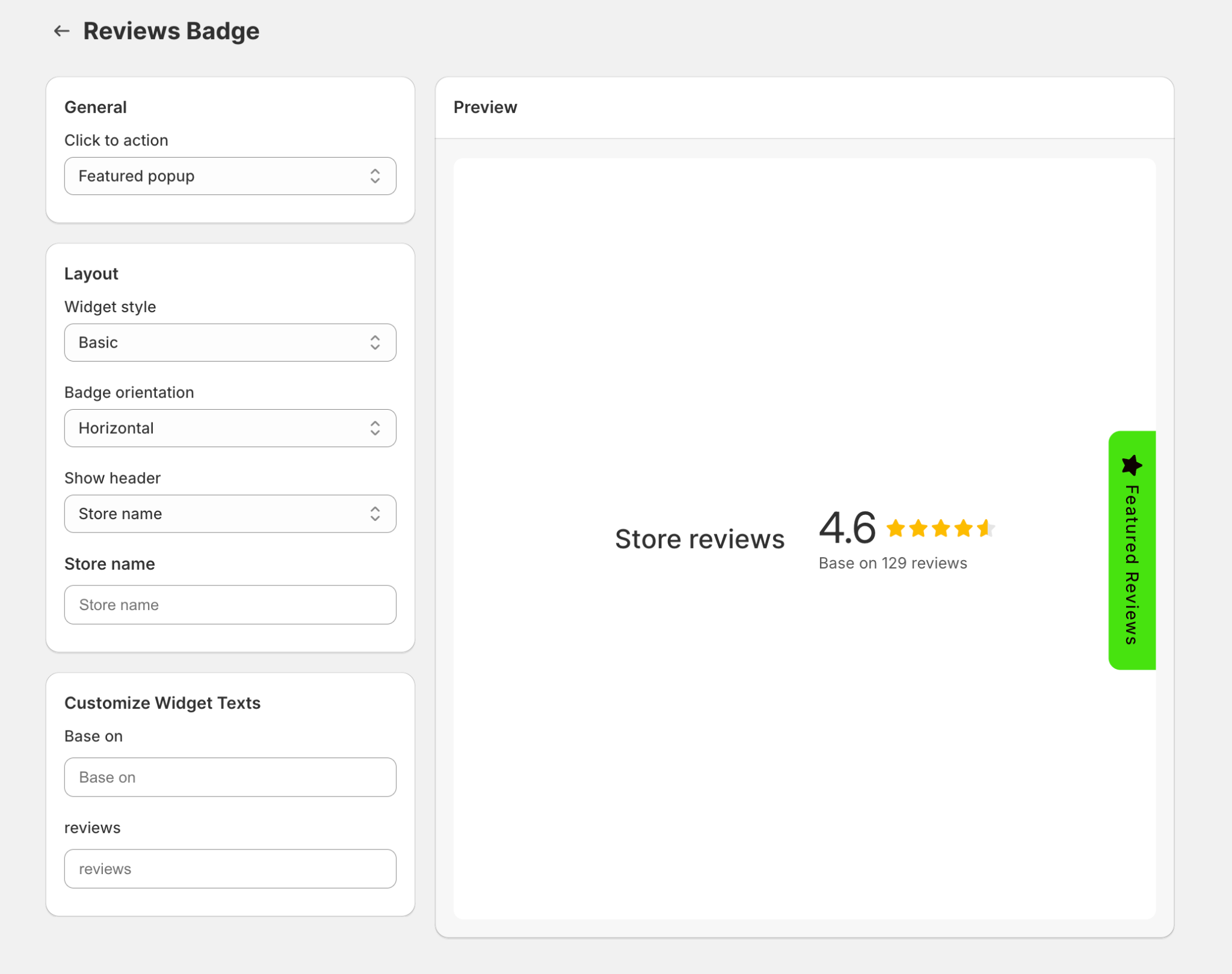The height and width of the screenshot is (974, 1232).
Task: Click into the Base on text field
Action: [230, 777]
